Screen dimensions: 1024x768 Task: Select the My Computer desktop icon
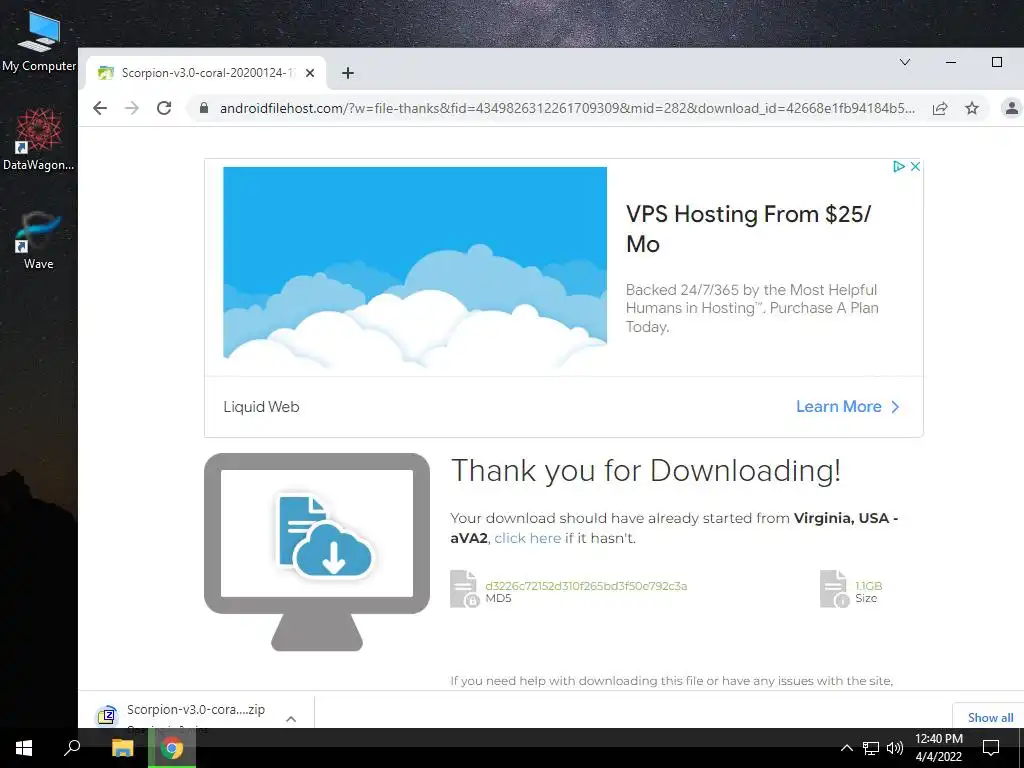click(39, 41)
